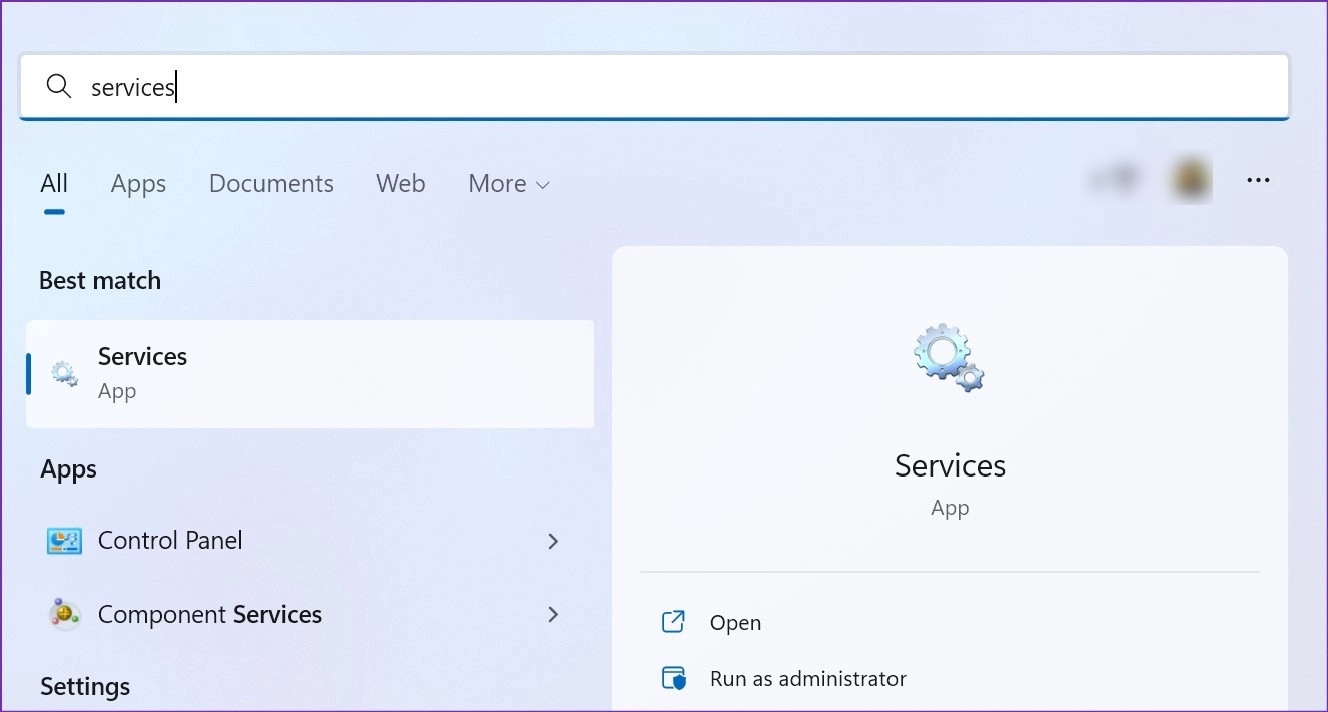
Task: Run Services as administrator
Action: pyautogui.click(x=809, y=677)
